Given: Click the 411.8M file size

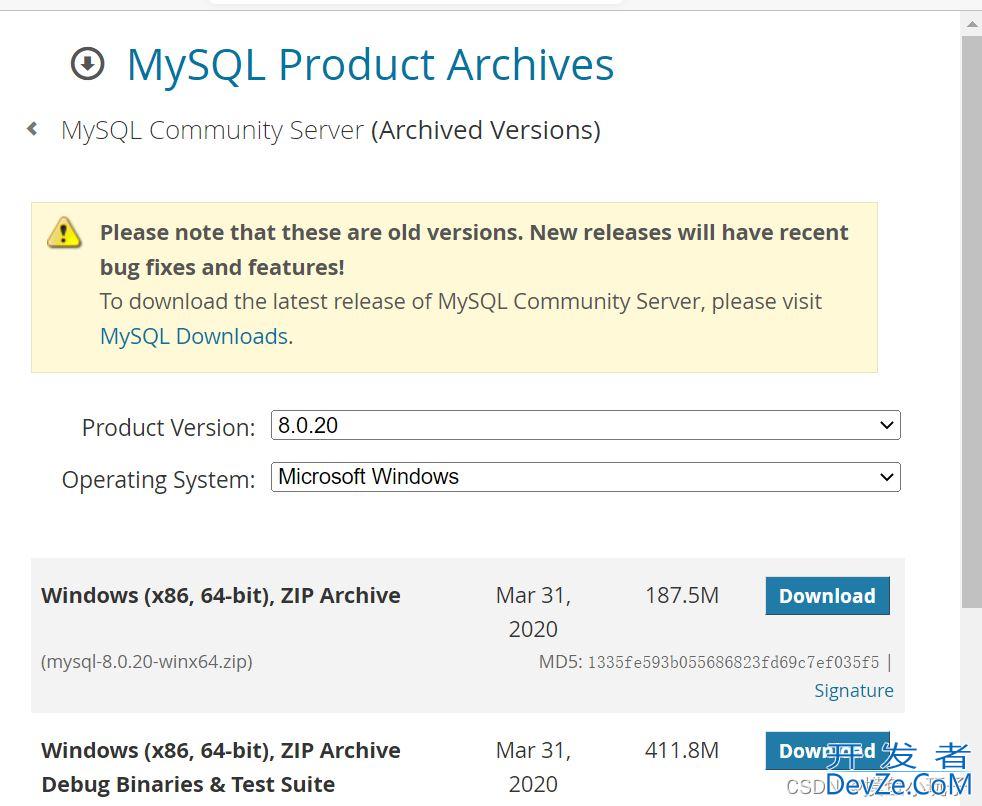Looking at the screenshot, I should [682, 750].
